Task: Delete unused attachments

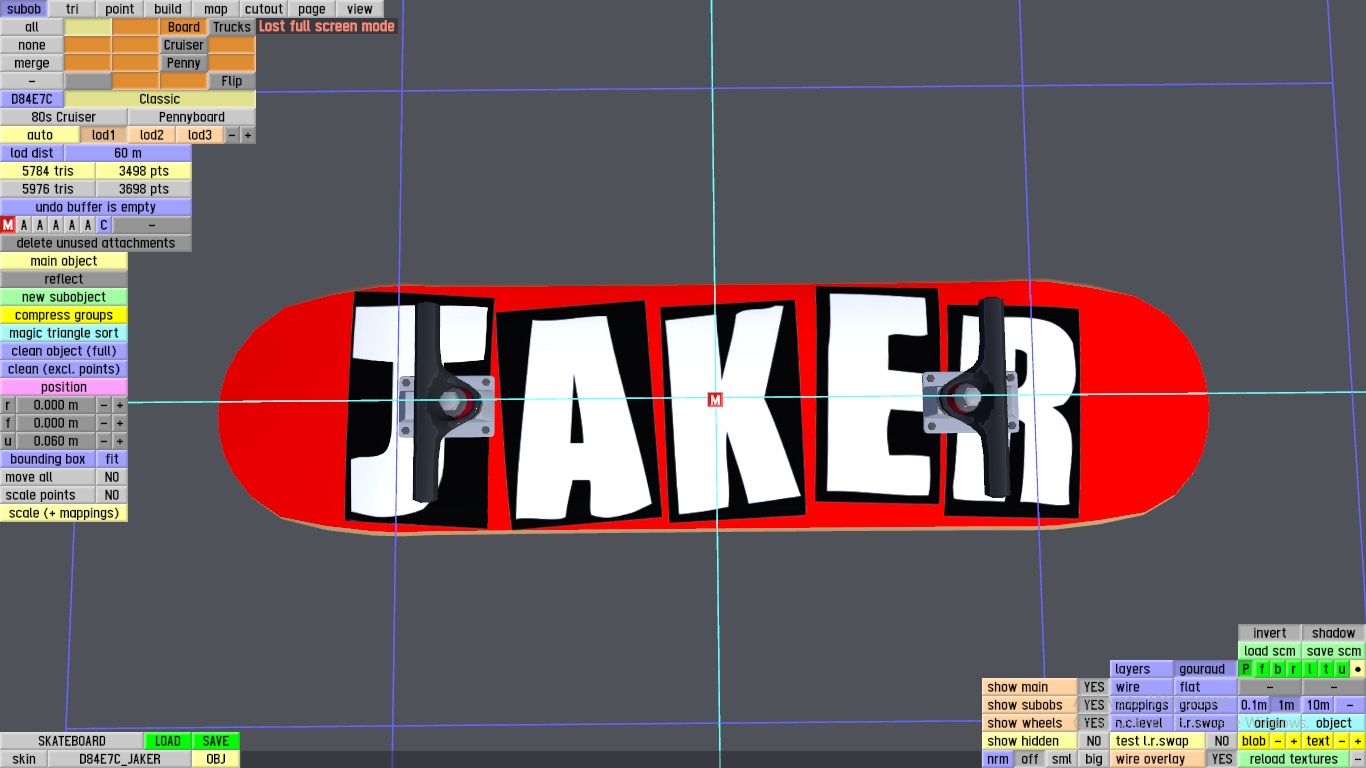Action: (x=96, y=243)
